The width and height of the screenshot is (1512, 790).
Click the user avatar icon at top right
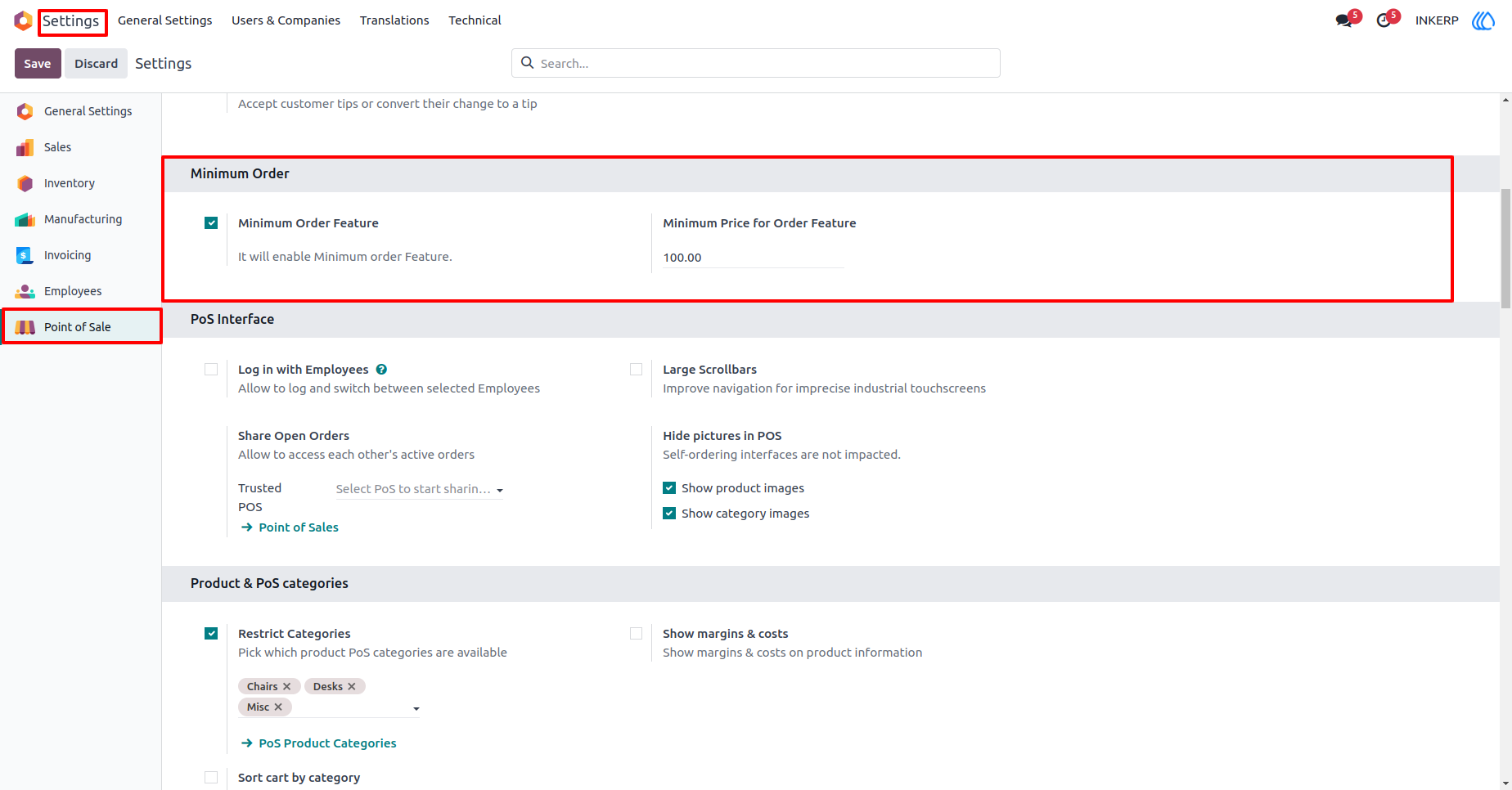pos(1483,20)
